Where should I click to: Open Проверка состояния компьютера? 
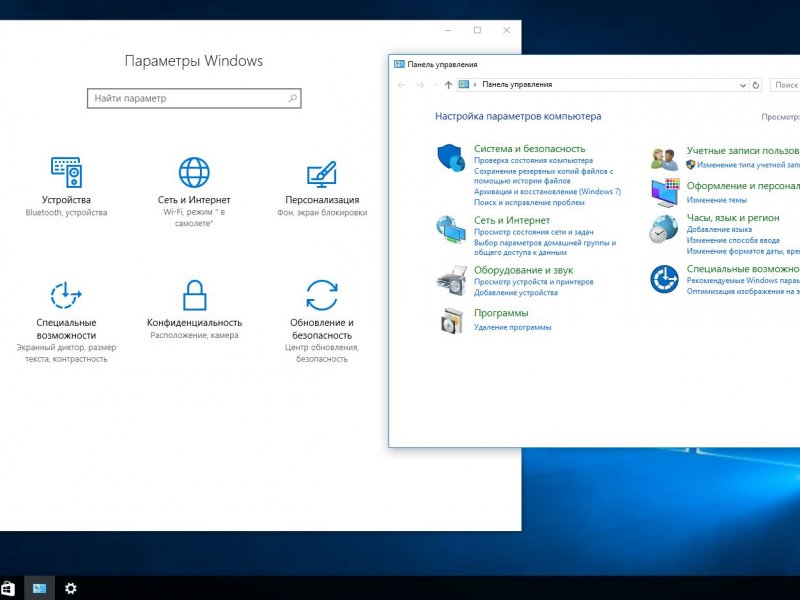click(534, 160)
